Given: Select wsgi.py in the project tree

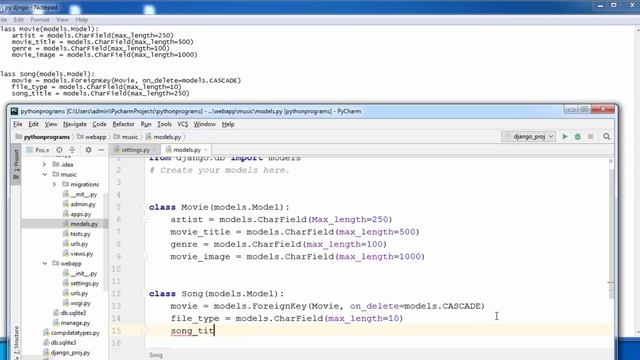Looking at the screenshot, I should point(76,303).
